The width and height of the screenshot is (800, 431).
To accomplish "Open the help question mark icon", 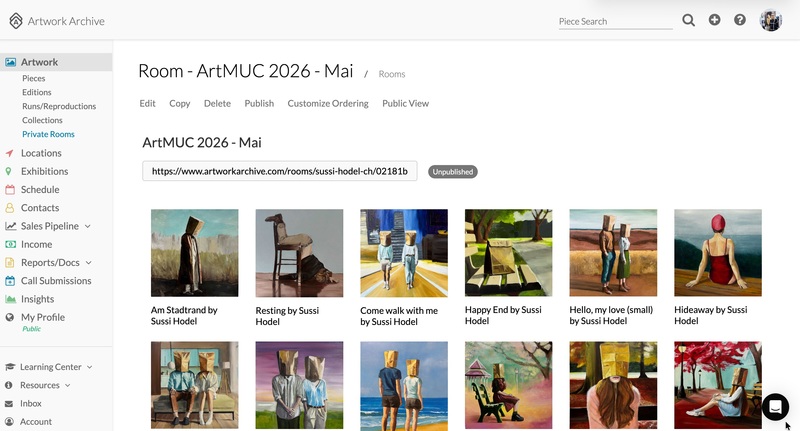I will click(740, 20).
